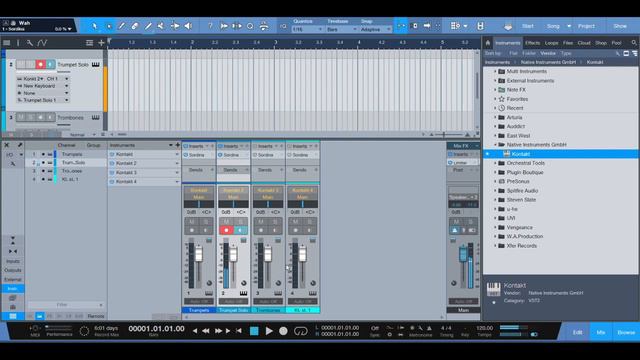This screenshot has height=360, width=640.
Task: Open the Snap Adaptive dropdown
Action: 376,29
